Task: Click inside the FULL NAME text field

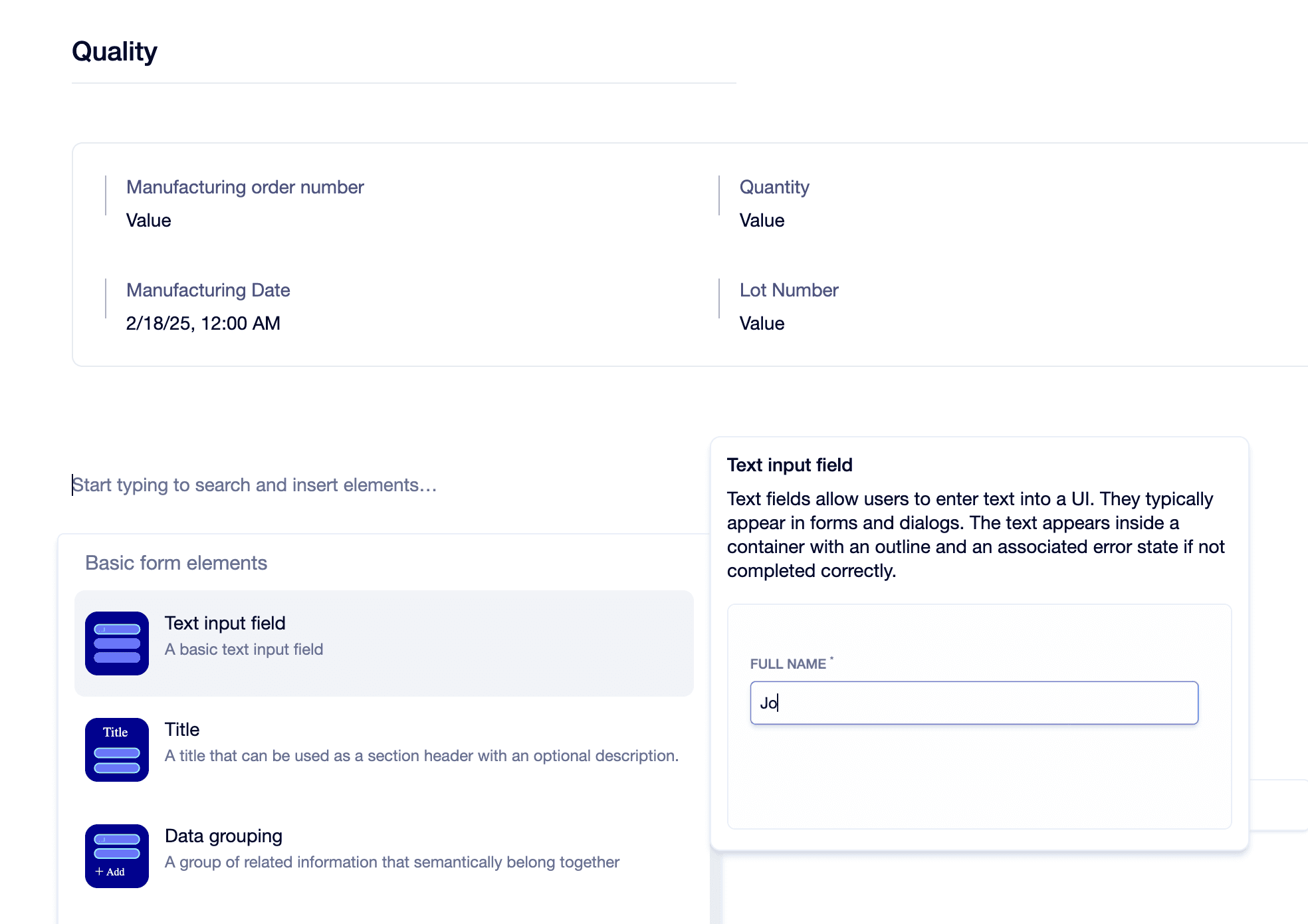Action: pyautogui.click(x=973, y=703)
